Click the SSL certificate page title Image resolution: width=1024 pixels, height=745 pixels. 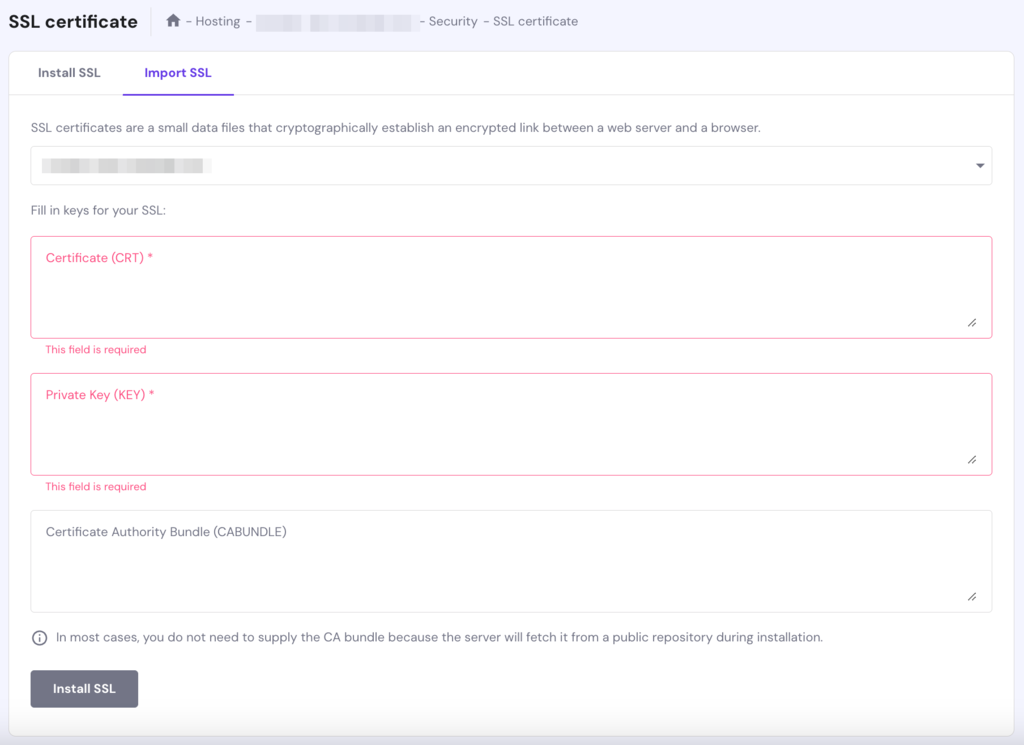point(72,20)
